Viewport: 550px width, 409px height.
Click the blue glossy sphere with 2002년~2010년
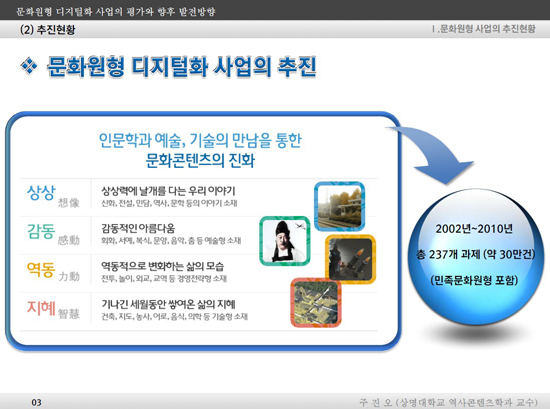(475, 256)
